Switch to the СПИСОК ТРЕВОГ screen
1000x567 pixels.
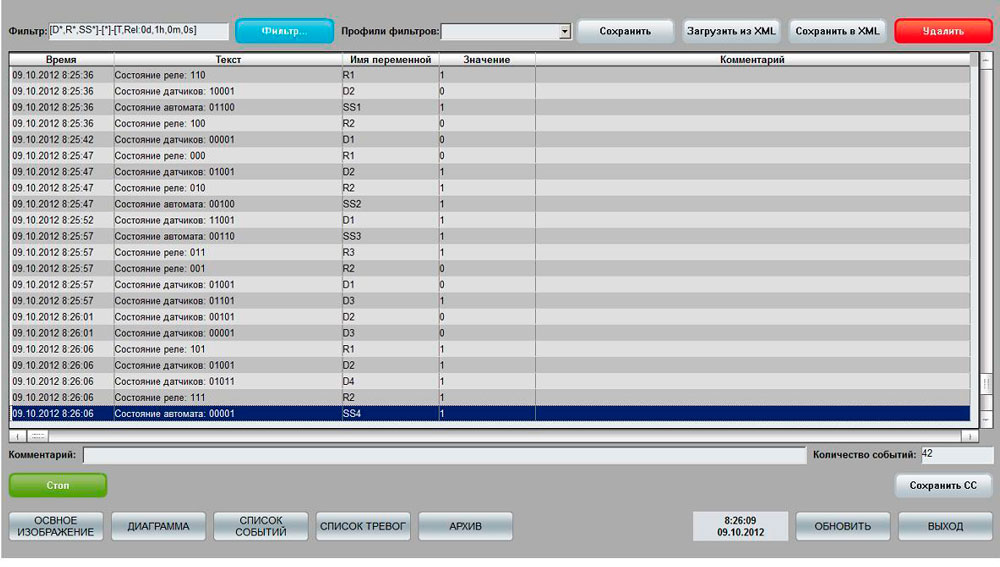coord(363,526)
